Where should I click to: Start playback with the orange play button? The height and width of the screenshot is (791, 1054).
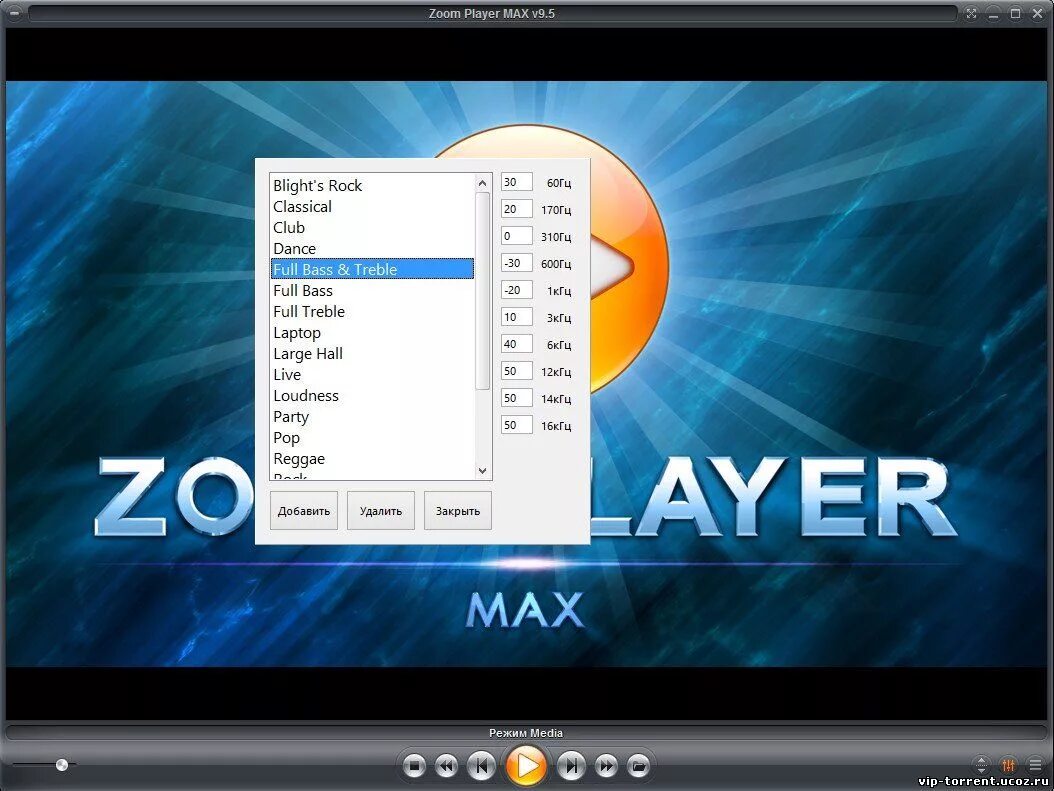point(526,765)
